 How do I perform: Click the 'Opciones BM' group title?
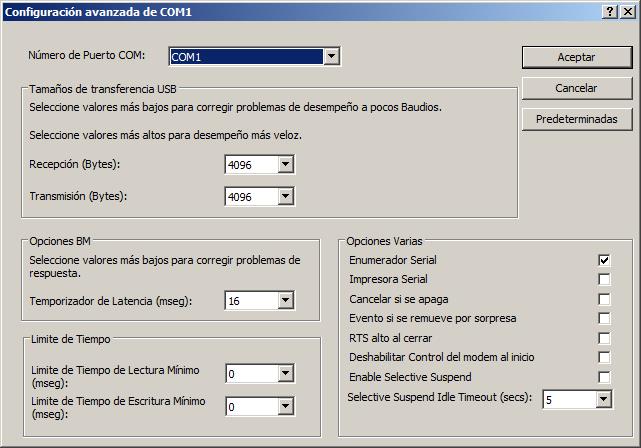60,241
